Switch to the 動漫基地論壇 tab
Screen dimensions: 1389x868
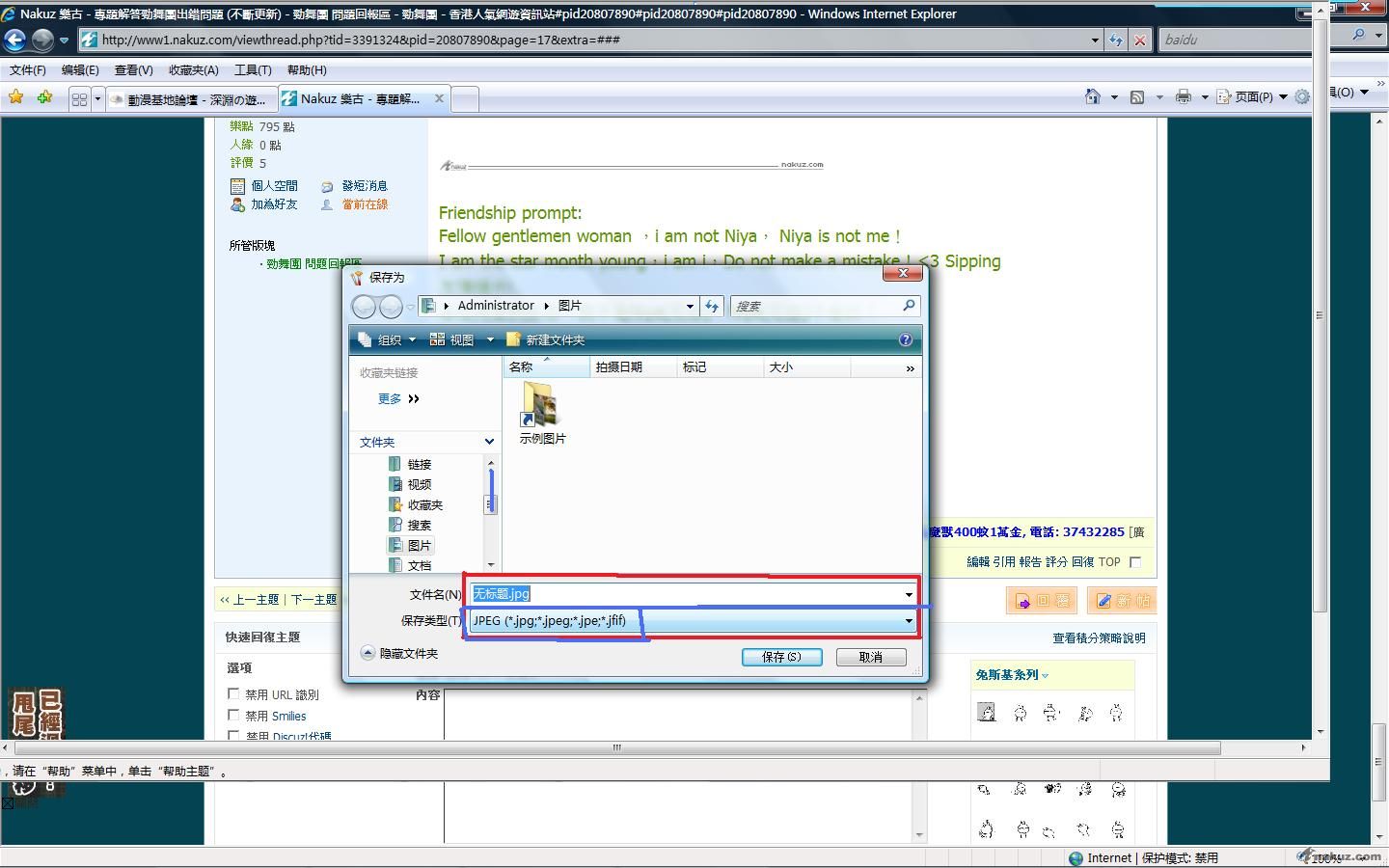191,99
